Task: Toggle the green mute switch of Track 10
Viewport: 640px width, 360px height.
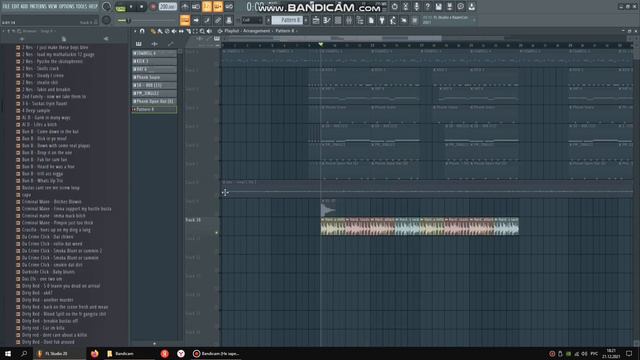Action: tap(216, 233)
